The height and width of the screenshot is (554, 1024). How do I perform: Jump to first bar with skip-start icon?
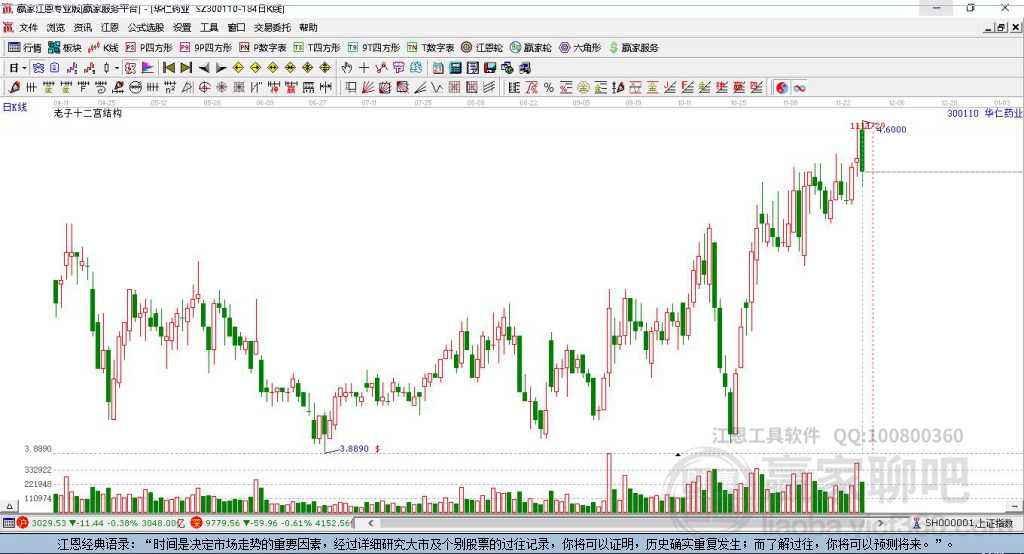pyautogui.click(x=168, y=68)
